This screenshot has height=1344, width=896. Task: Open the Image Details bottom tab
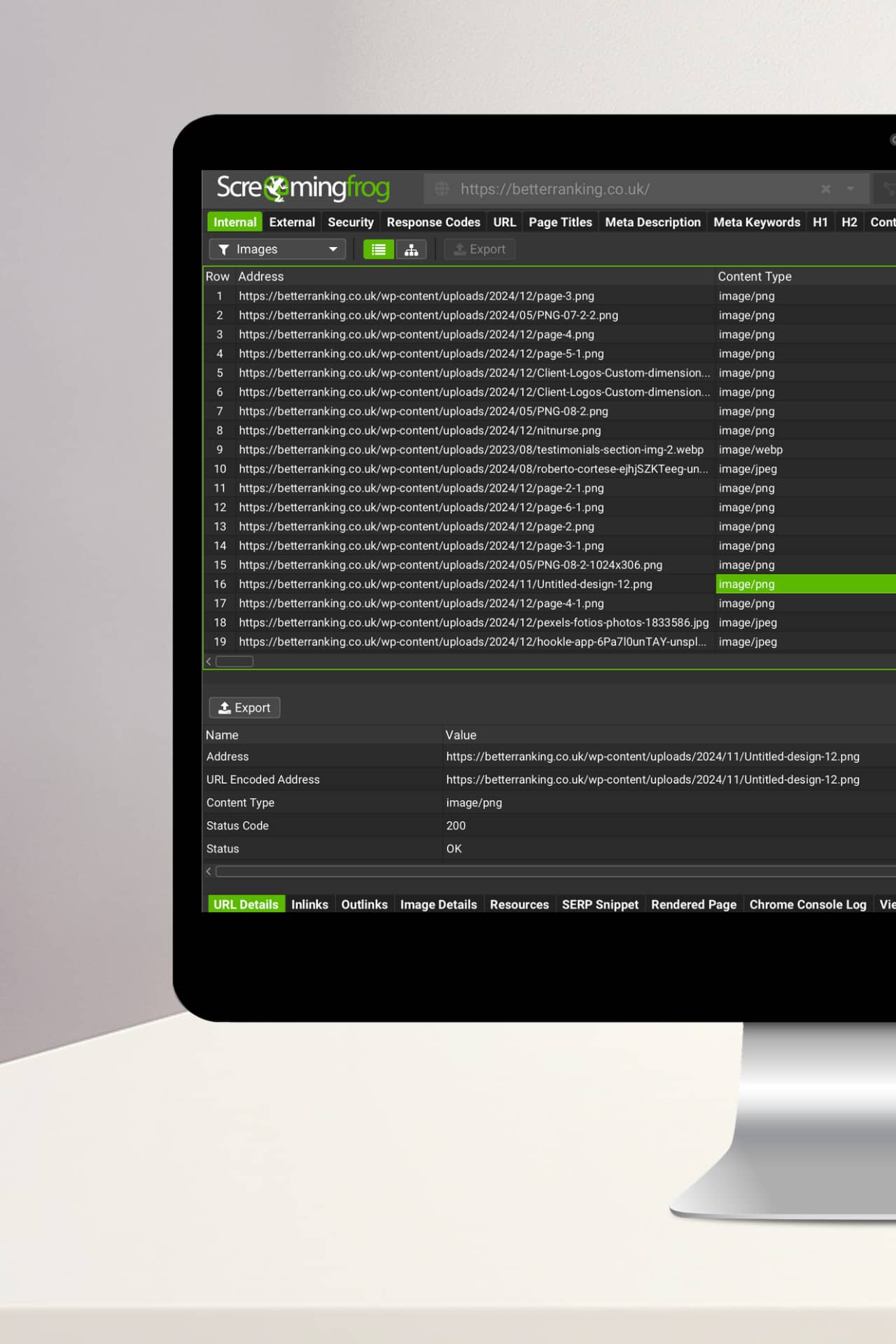coord(438,904)
